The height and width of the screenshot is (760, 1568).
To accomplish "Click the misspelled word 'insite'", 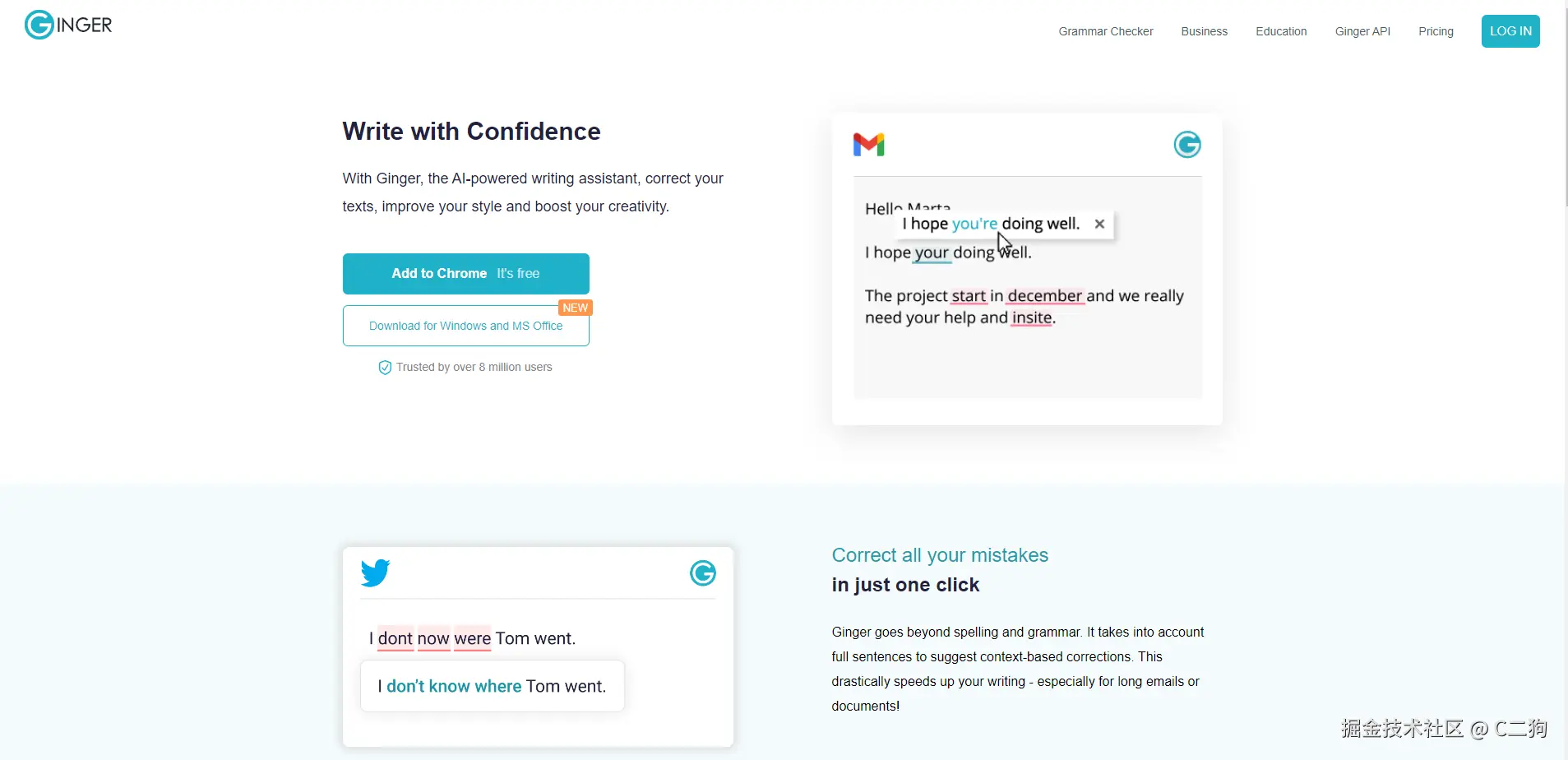I will point(1032,318).
